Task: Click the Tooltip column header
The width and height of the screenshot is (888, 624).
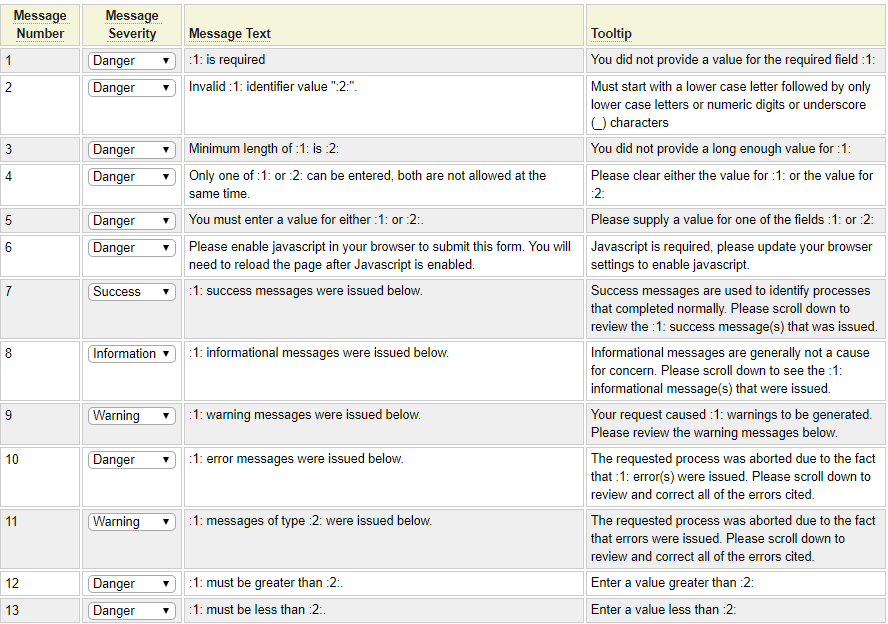Action: click(x=610, y=34)
